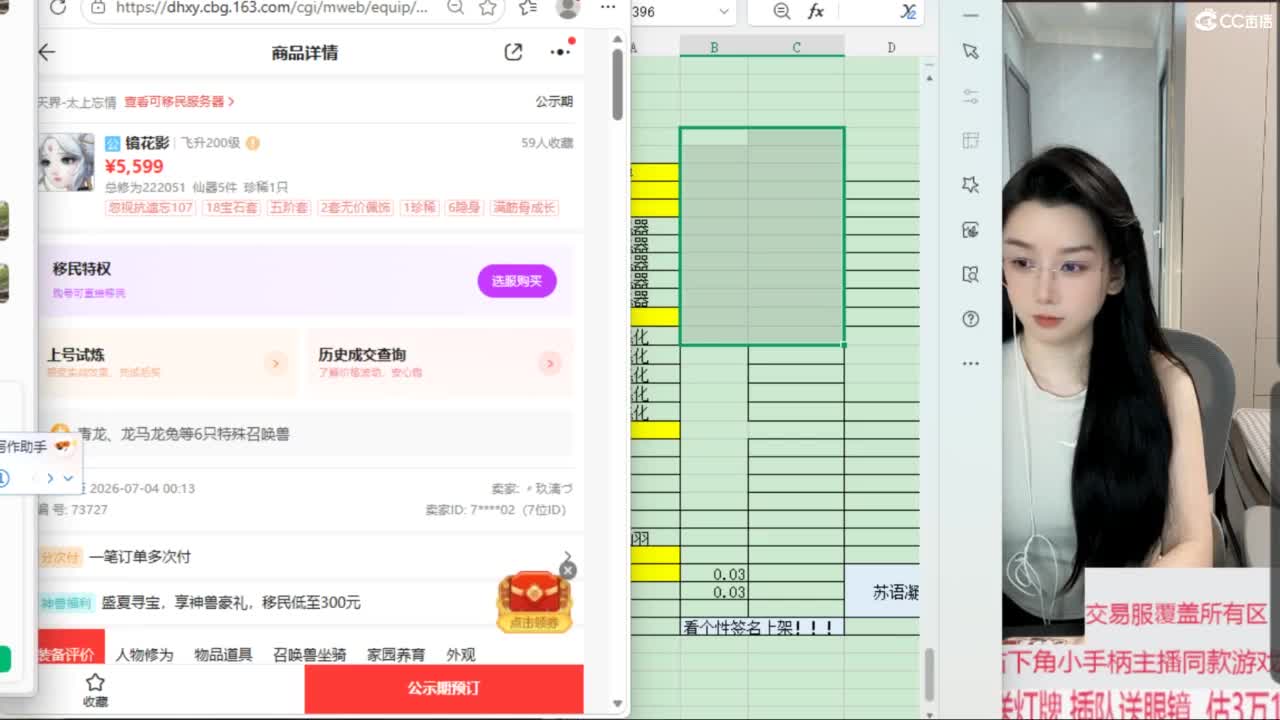
Task: Click the fx insert function icon
Action: point(816,11)
